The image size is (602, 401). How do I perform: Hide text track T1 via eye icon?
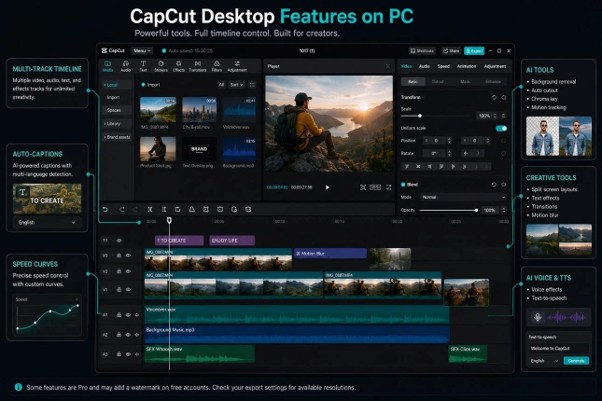pos(119,241)
